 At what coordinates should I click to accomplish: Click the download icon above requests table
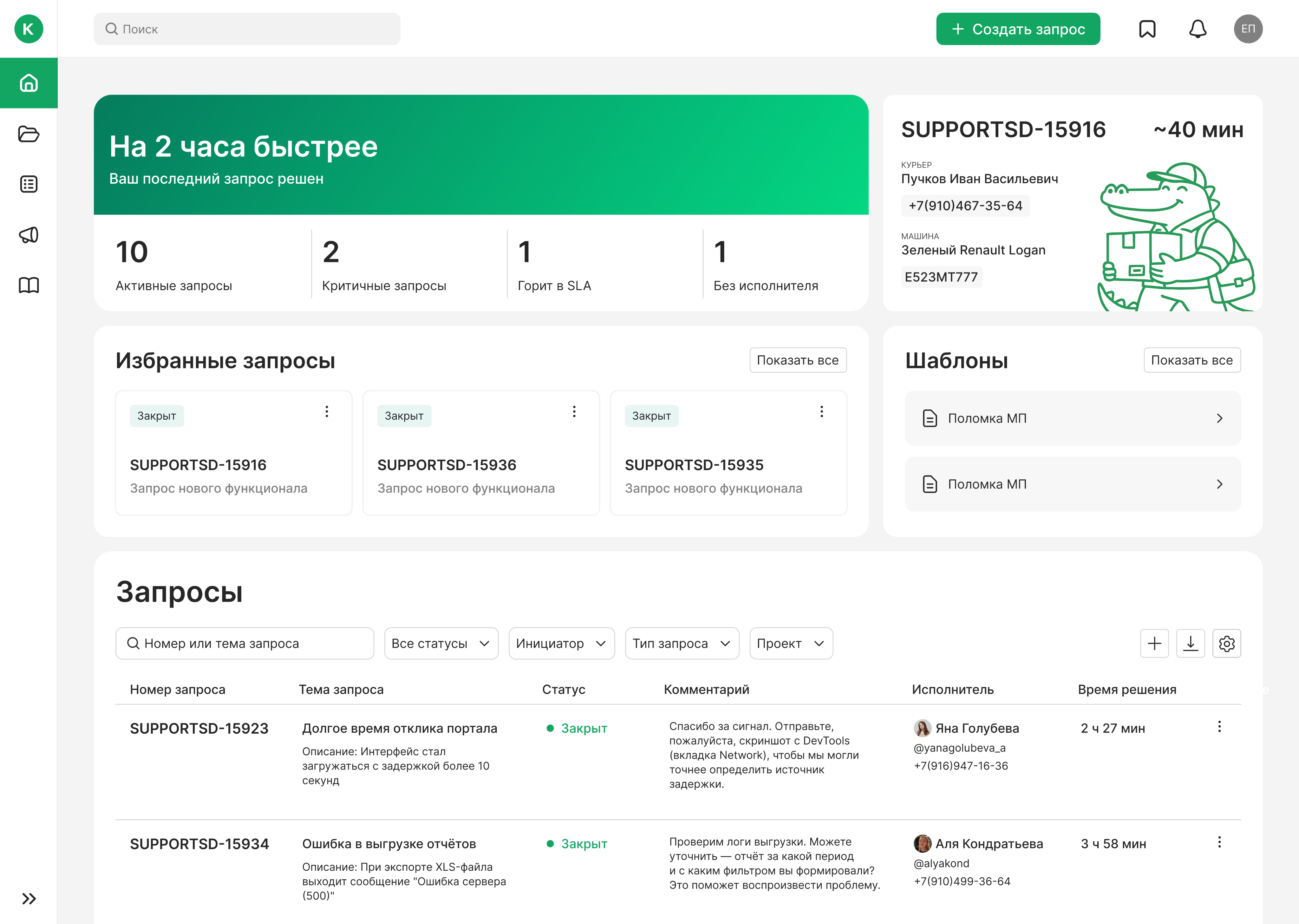[x=1190, y=644]
